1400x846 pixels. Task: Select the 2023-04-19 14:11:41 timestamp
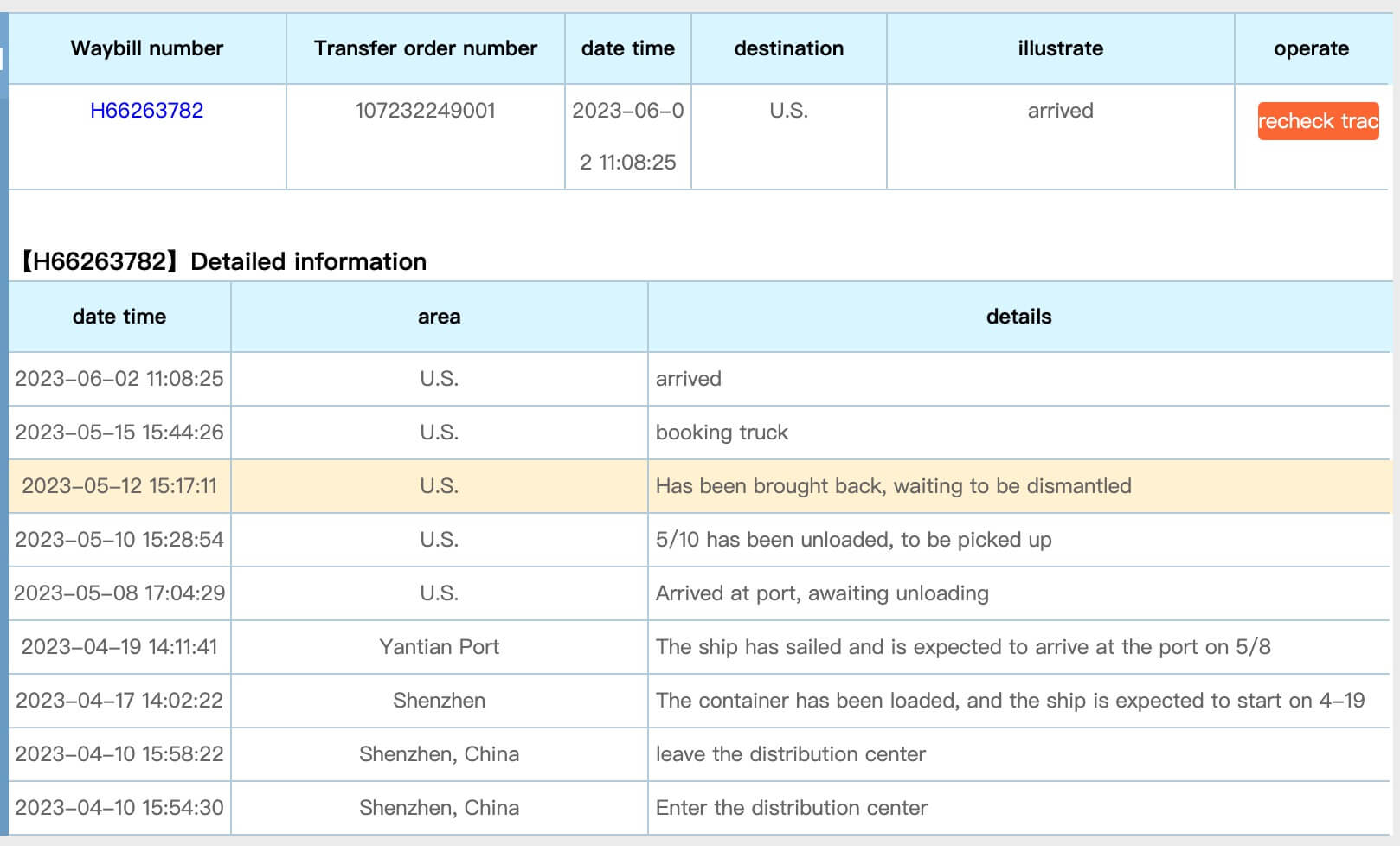[x=119, y=647]
